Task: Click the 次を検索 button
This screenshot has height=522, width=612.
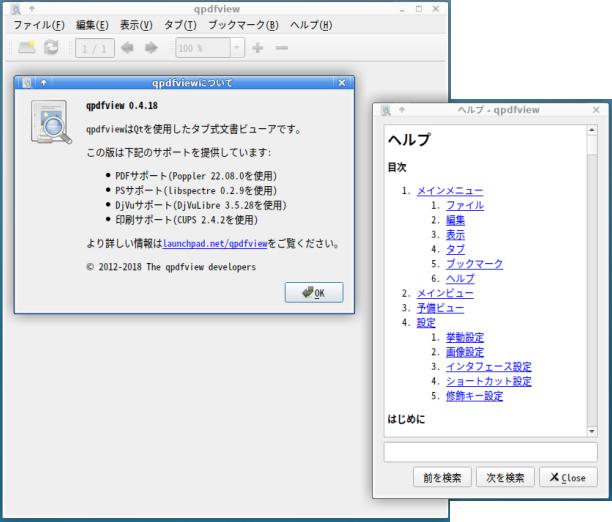Action: click(505, 477)
